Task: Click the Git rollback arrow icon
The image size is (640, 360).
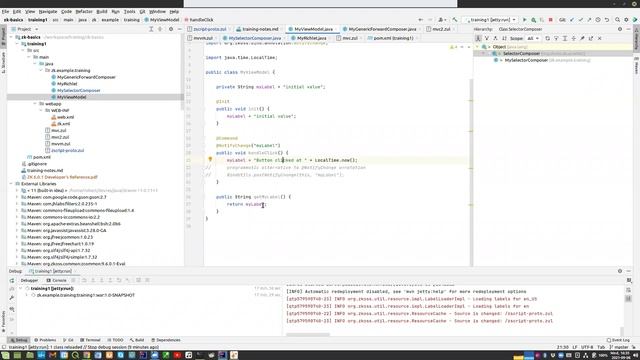Action: 607,20
